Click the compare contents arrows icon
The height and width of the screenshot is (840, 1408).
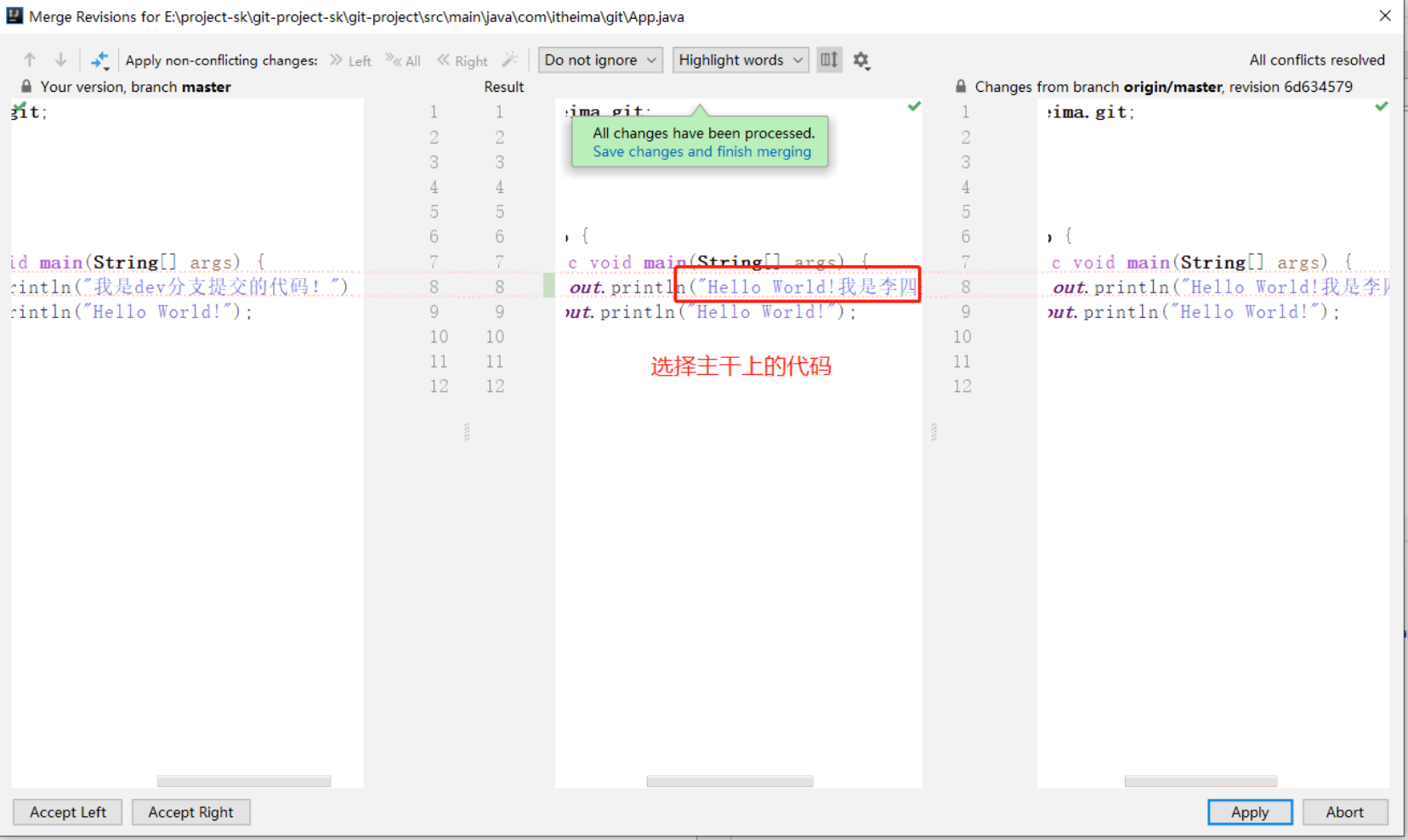(x=99, y=60)
